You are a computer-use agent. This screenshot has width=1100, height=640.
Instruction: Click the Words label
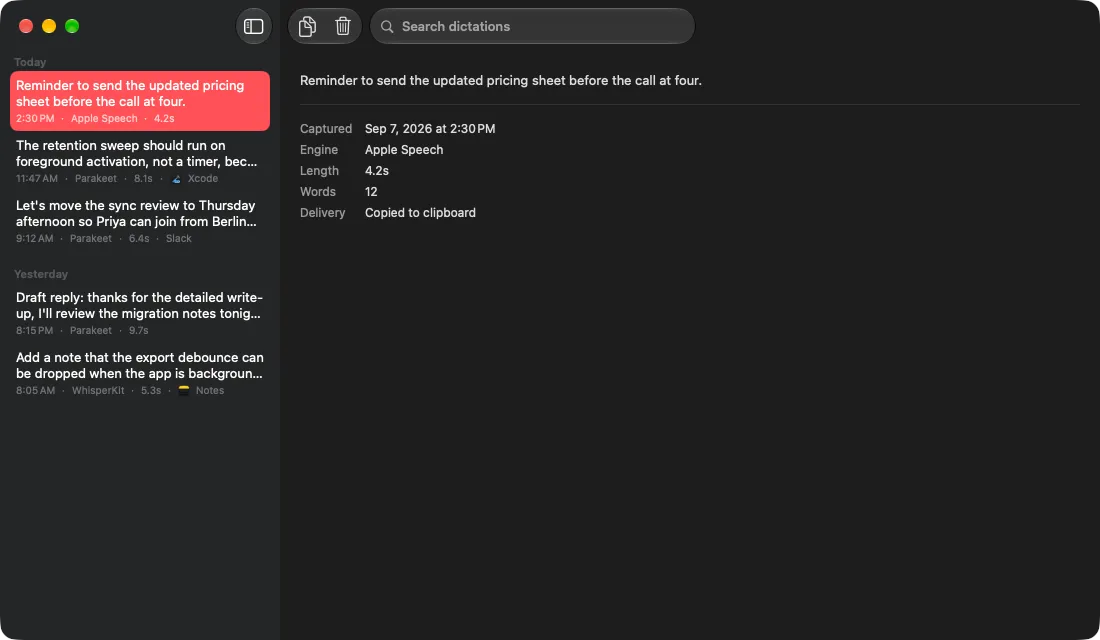click(x=317, y=192)
